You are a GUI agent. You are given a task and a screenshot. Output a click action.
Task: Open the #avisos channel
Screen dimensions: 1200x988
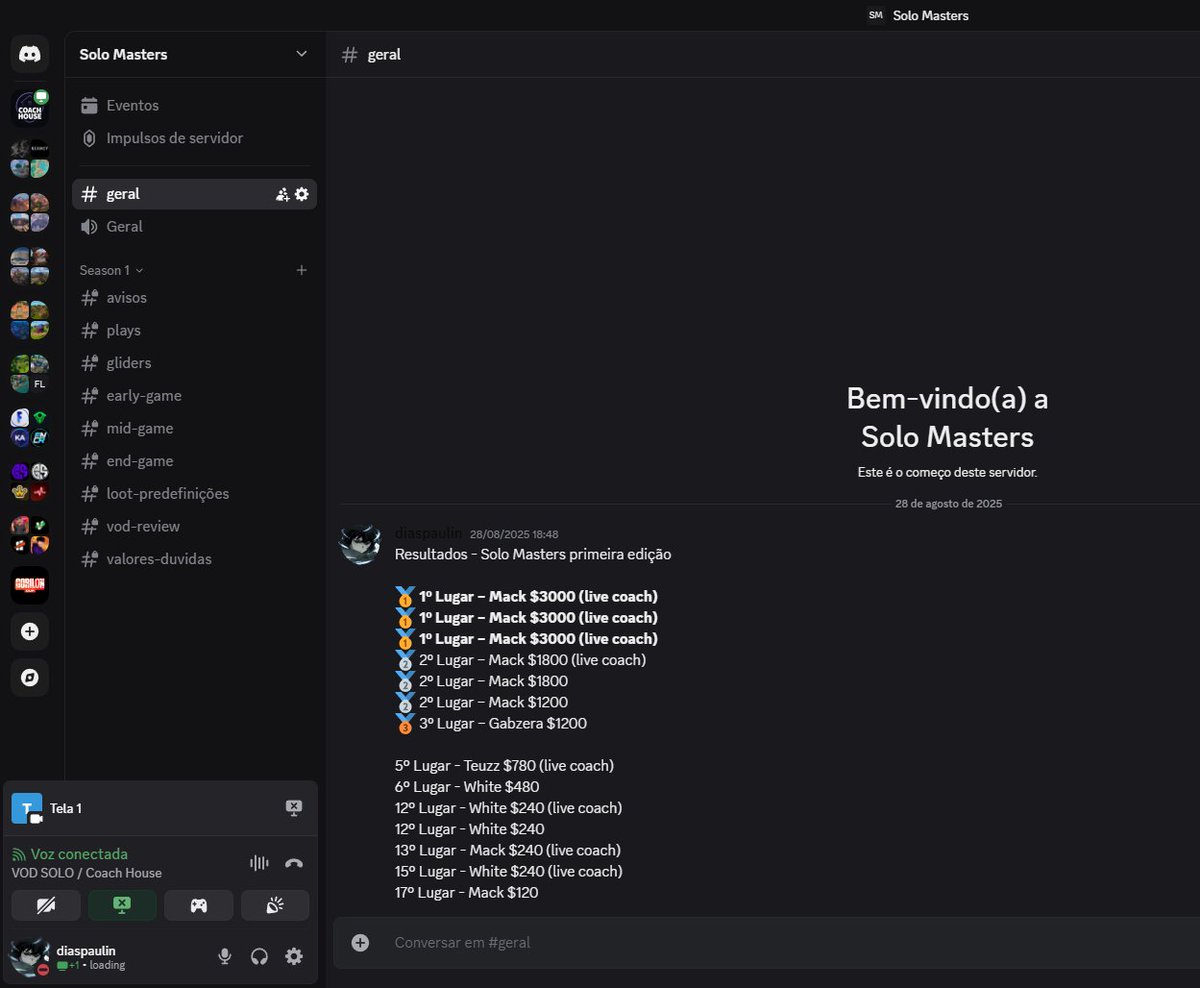click(194, 297)
